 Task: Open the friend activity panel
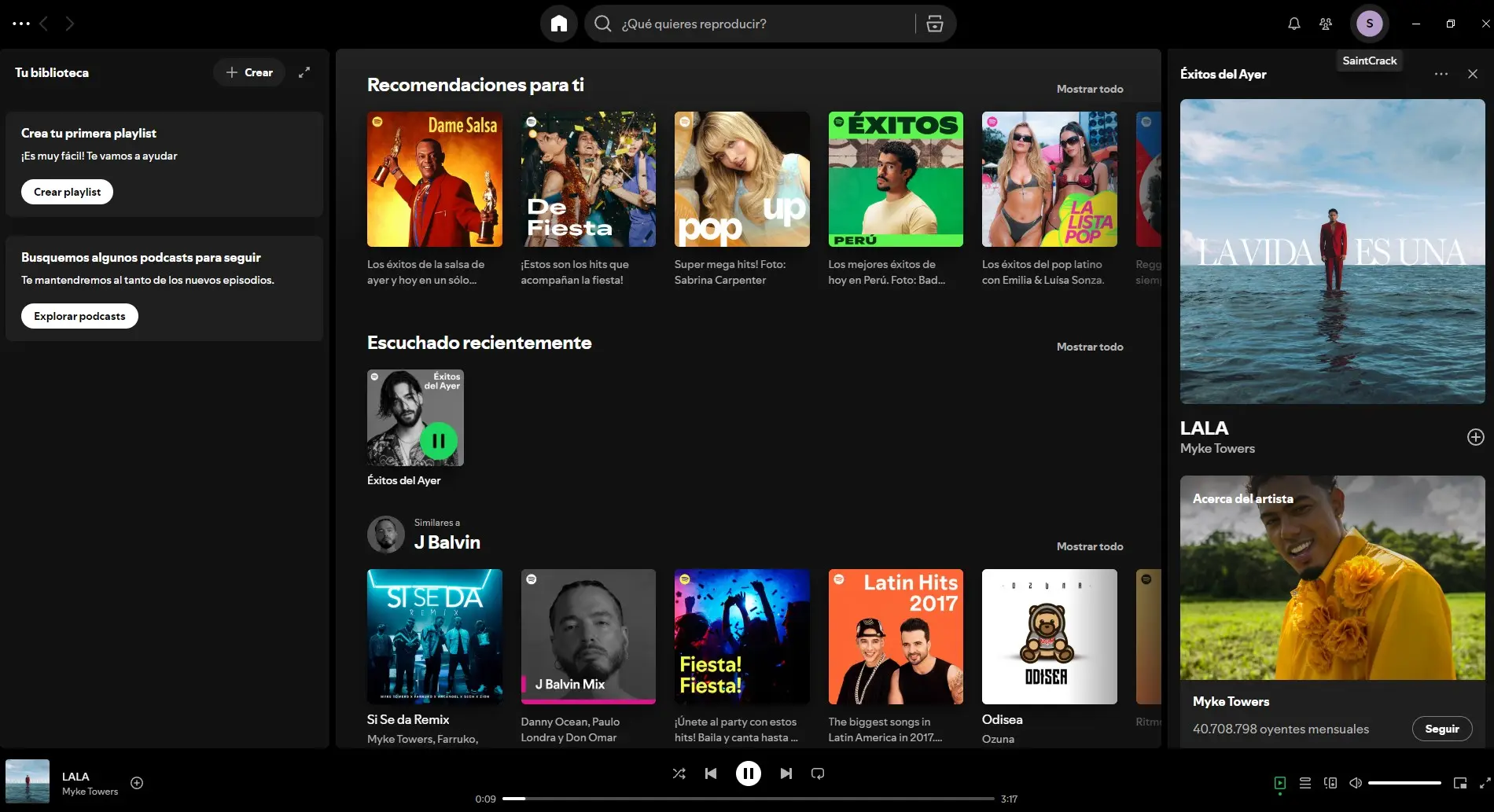tap(1326, 23)
